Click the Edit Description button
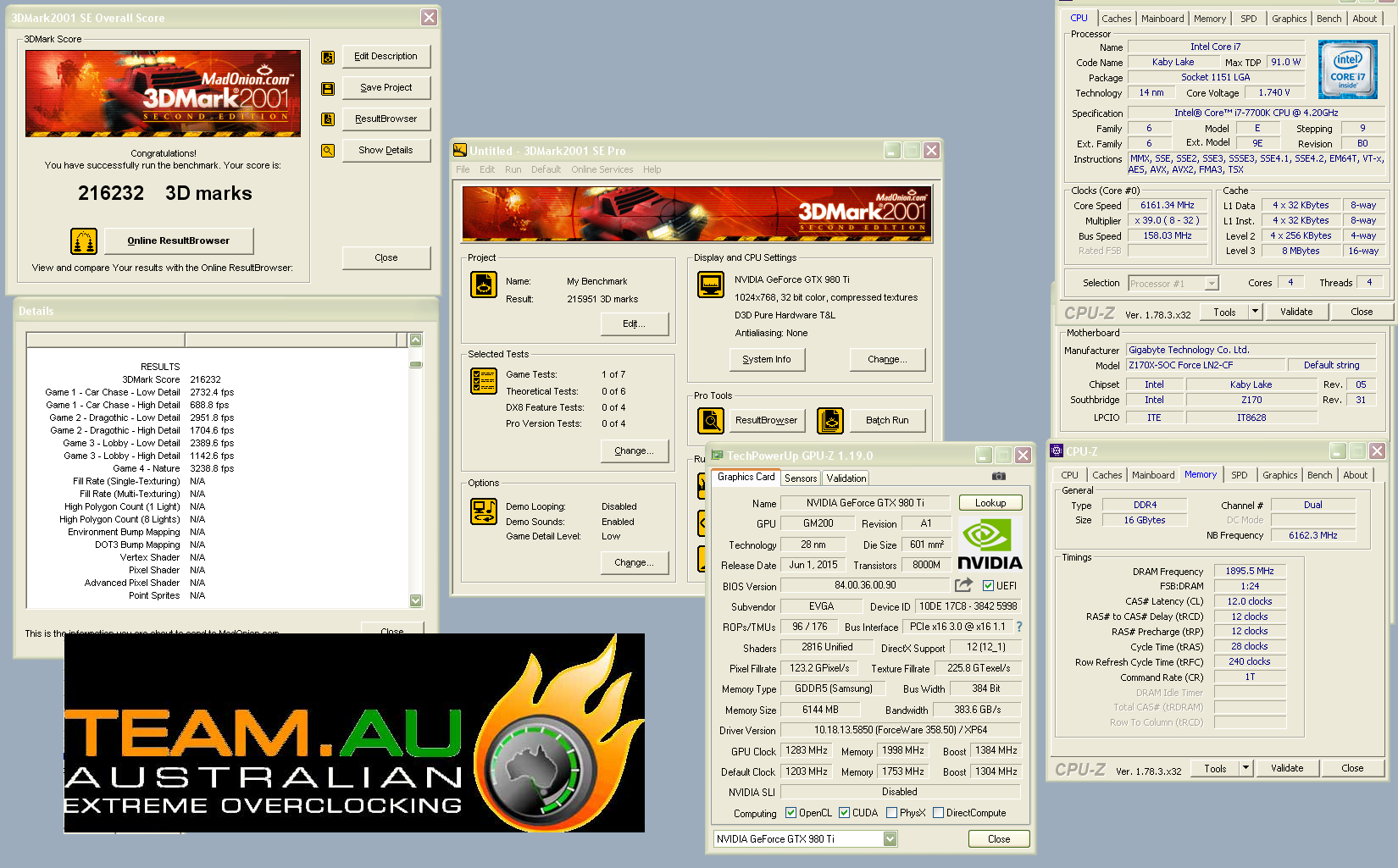 386,57
